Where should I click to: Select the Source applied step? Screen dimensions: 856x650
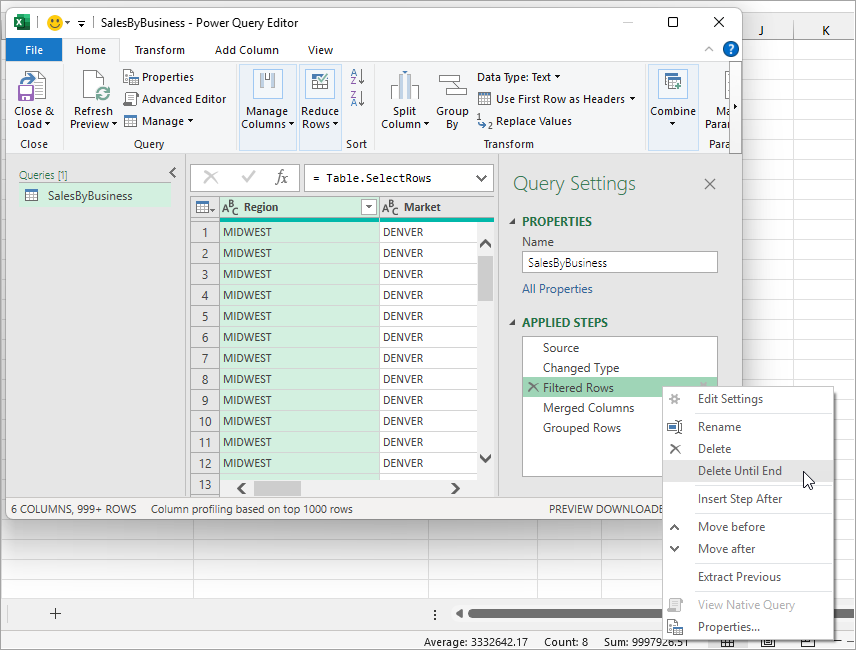coord(620,348)
